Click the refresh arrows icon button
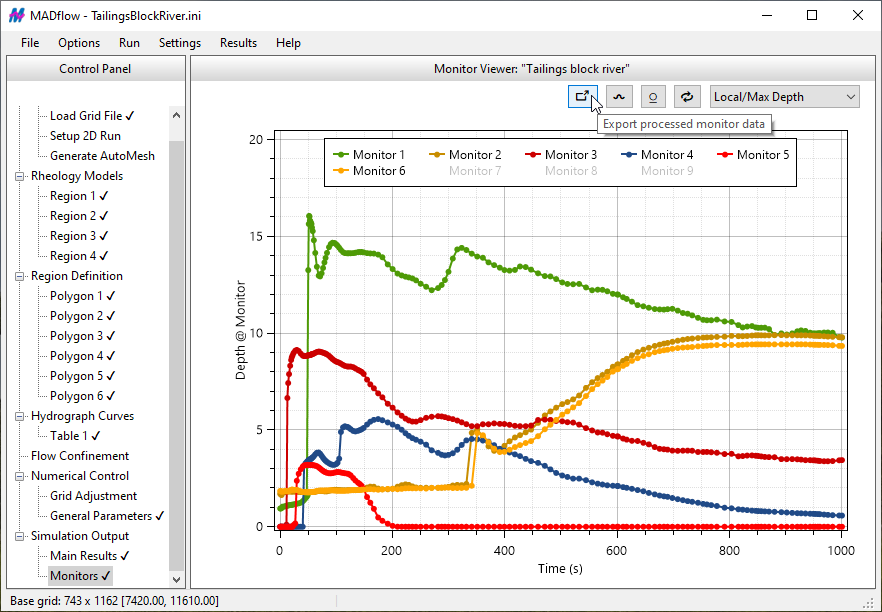Image resolution: width=882 pixels, height=612 pixels. pos(687,97)
